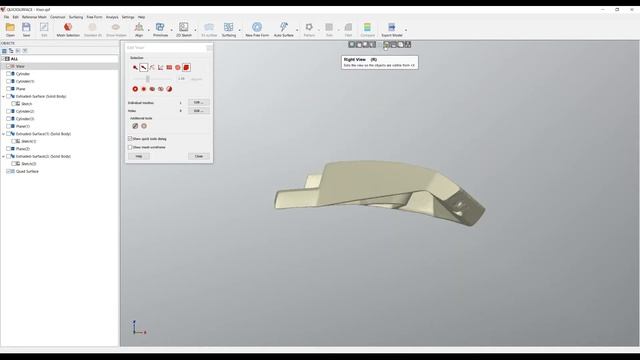
Task: Open the Compare tool
Action: [367, 27]
